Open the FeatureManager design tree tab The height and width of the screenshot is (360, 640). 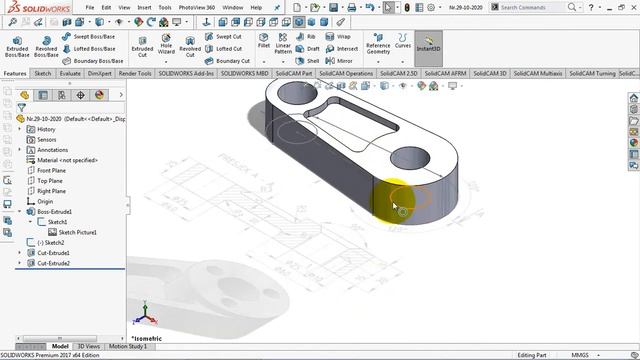[x=24, y=95]
